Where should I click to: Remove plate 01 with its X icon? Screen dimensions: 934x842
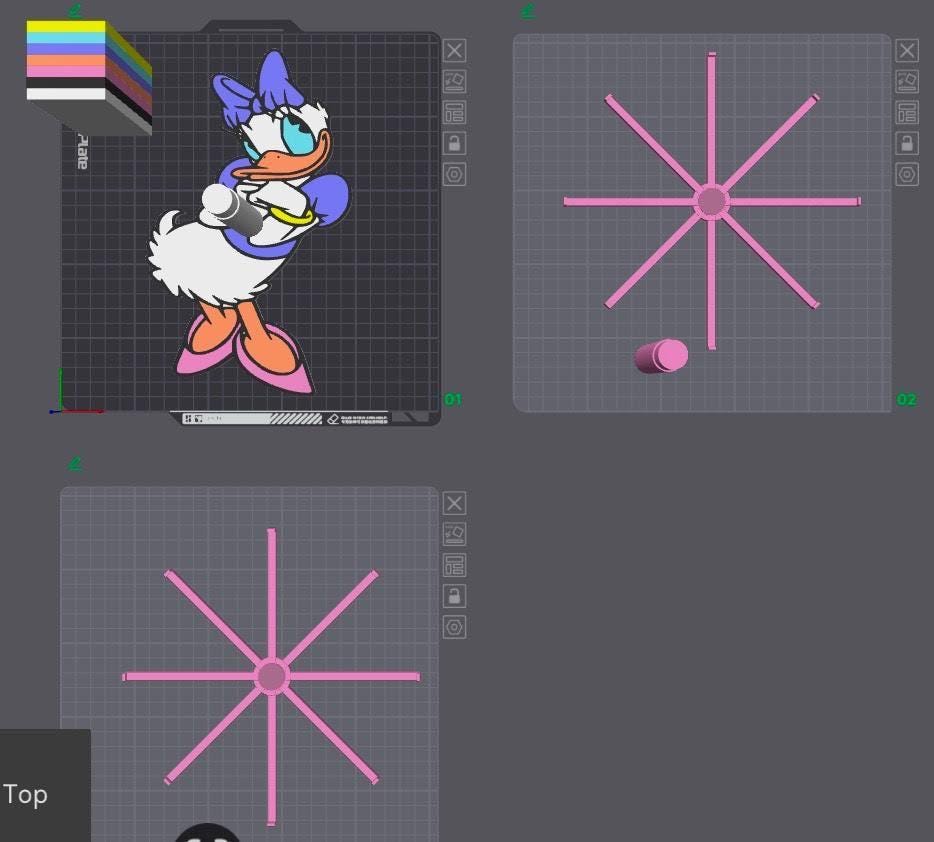coord(454,51)
